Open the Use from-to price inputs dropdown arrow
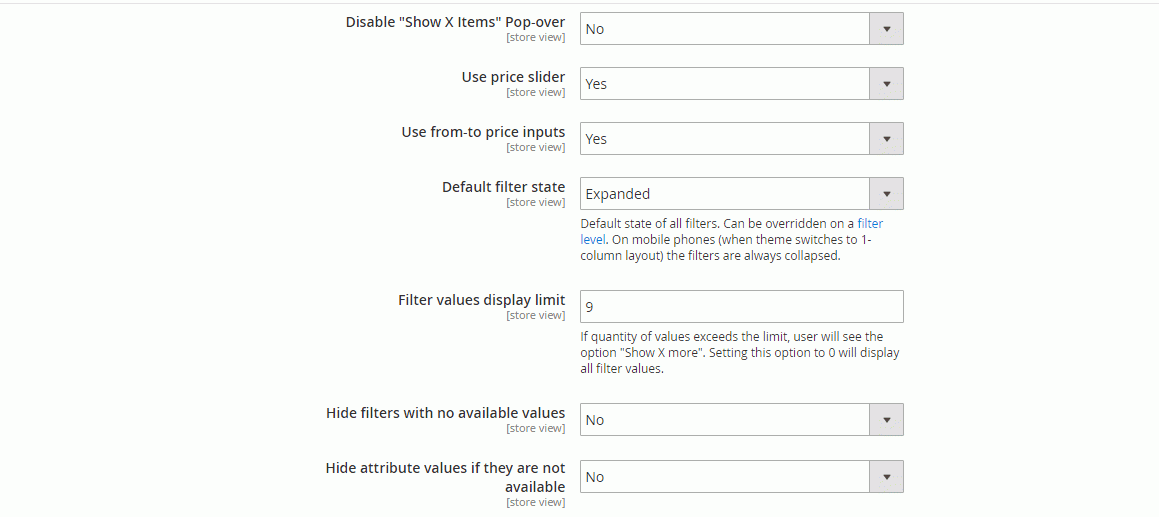Screen dimensions: 1159x517 coord(886,139)
